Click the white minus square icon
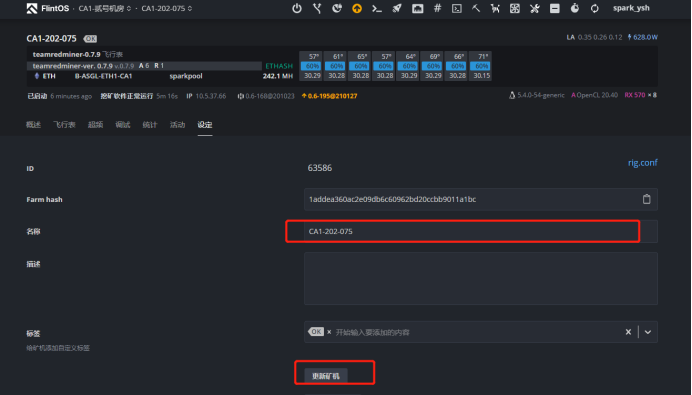Screen dimensions: 692x395 [555, 8]
